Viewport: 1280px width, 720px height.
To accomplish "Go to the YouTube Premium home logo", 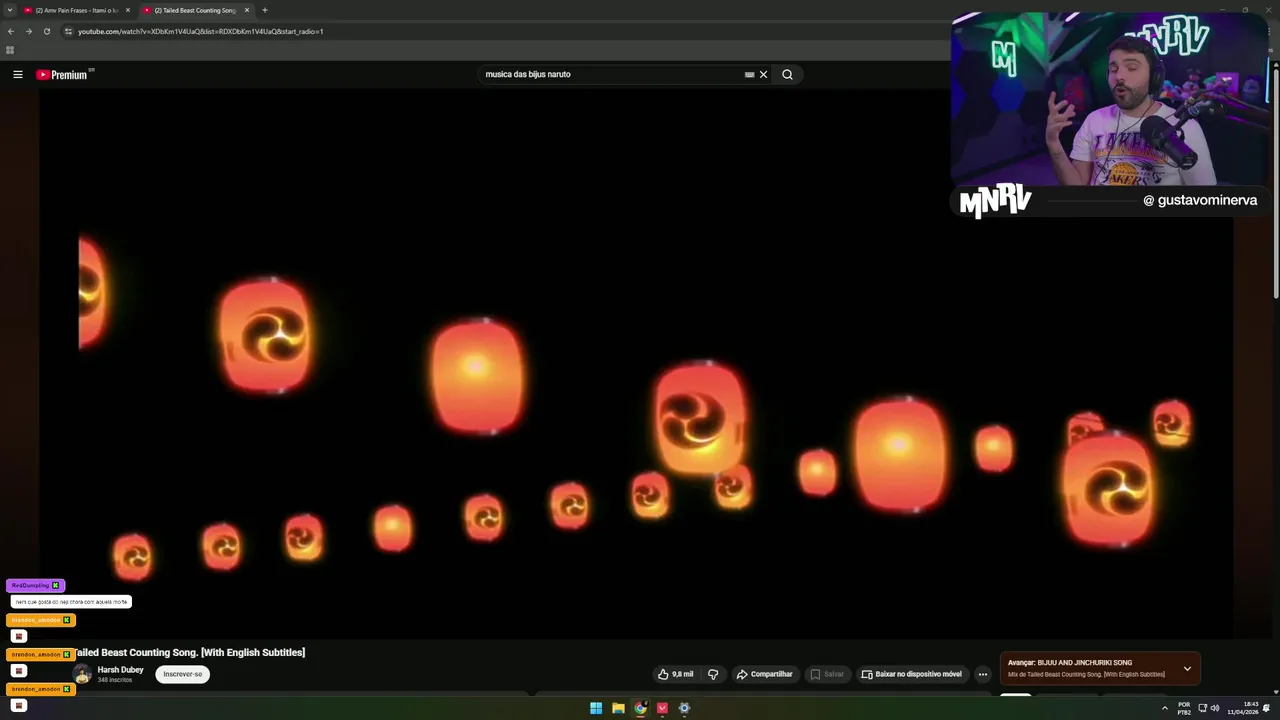I will point(64,74).
